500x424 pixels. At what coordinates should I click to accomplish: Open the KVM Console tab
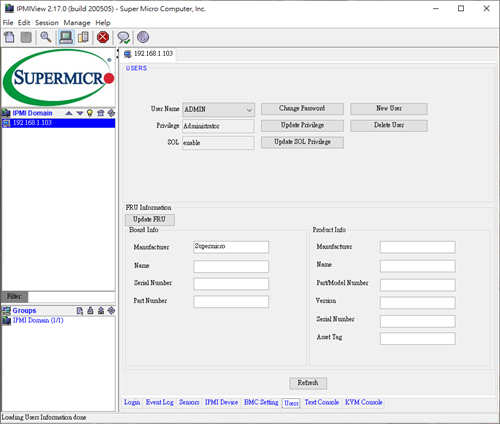(364, 402)
